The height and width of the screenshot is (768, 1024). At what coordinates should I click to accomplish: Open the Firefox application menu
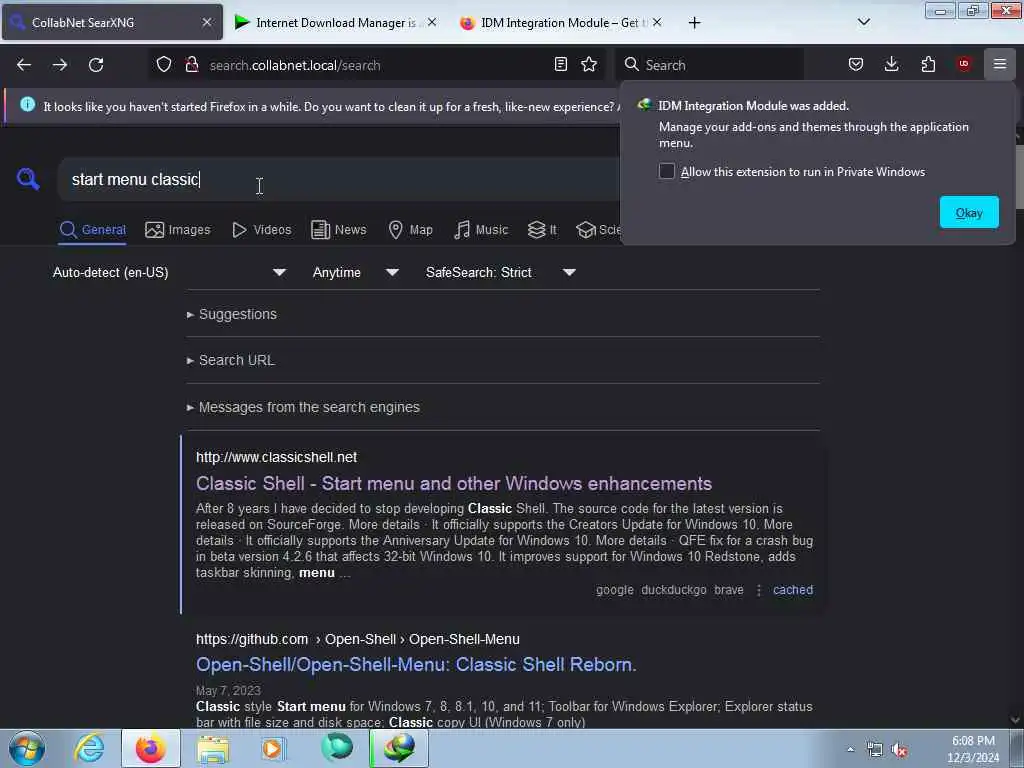[1000, 64]
